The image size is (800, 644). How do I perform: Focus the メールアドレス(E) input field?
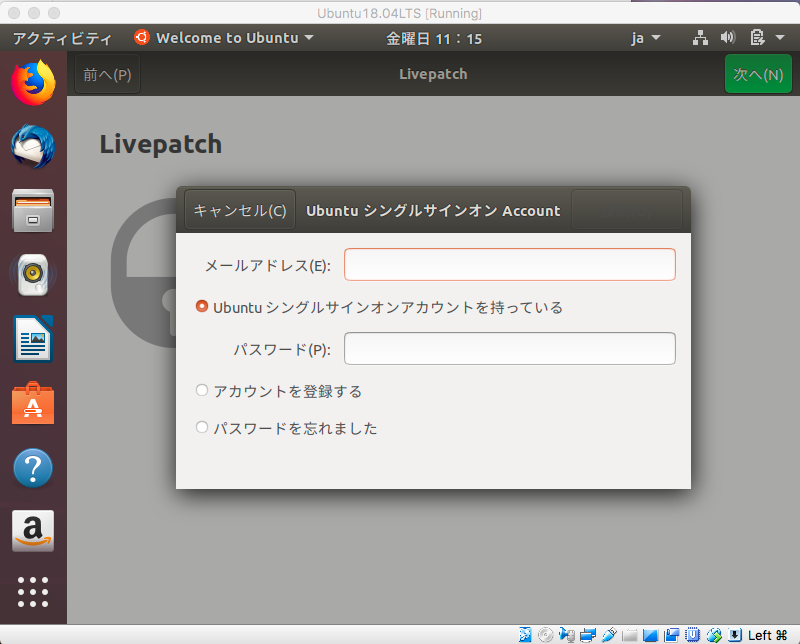tap(510, 264)
